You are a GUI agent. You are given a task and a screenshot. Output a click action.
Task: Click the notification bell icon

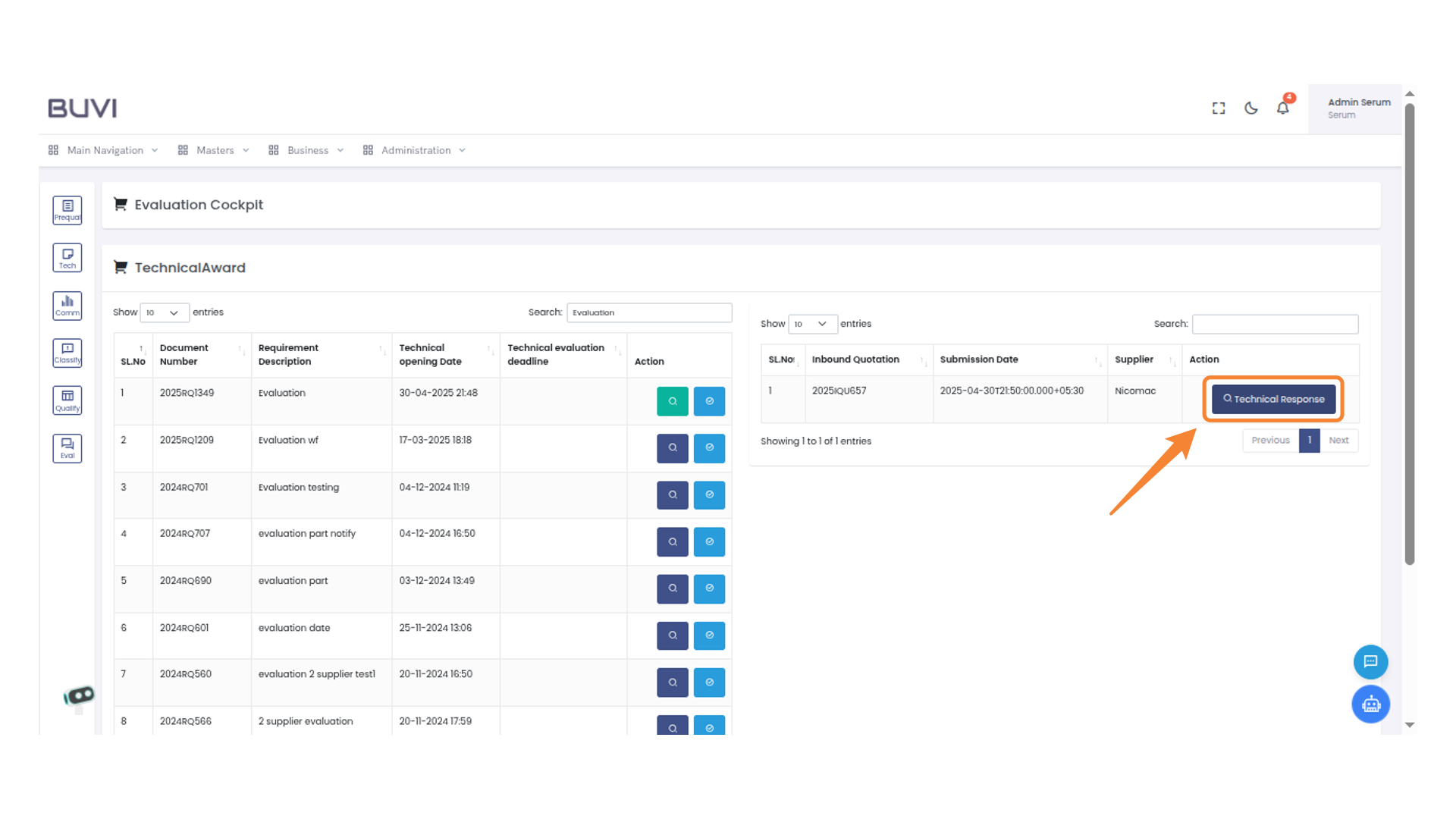[1282, 108]
